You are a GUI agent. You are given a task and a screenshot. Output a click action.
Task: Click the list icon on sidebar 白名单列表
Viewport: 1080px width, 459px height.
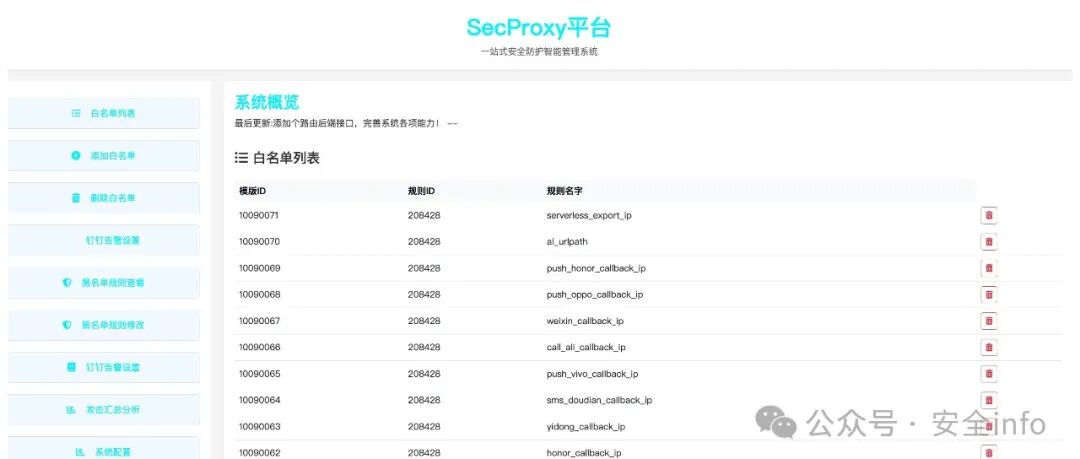tap(76, 113)
